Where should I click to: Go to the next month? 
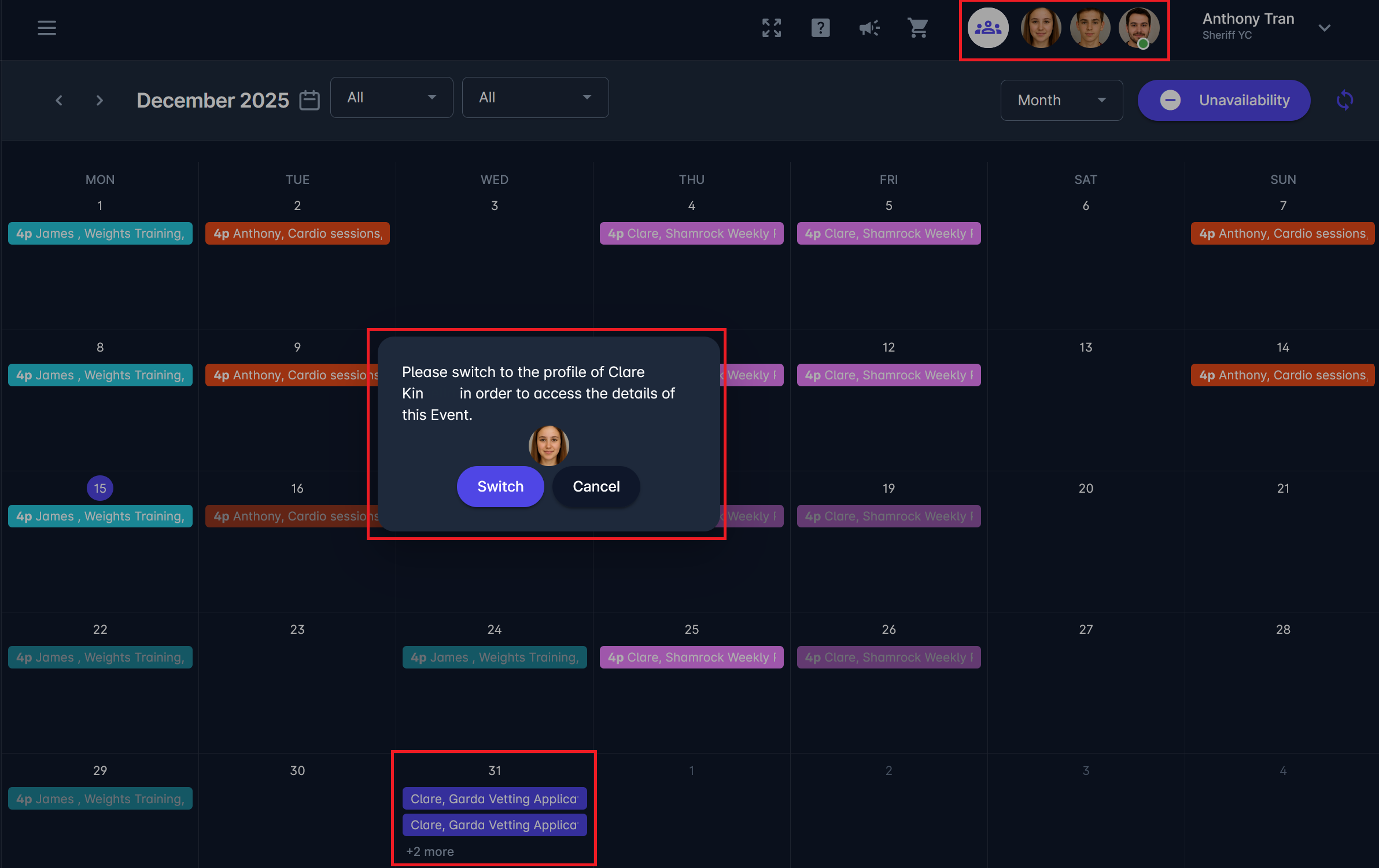click(99, 101)
